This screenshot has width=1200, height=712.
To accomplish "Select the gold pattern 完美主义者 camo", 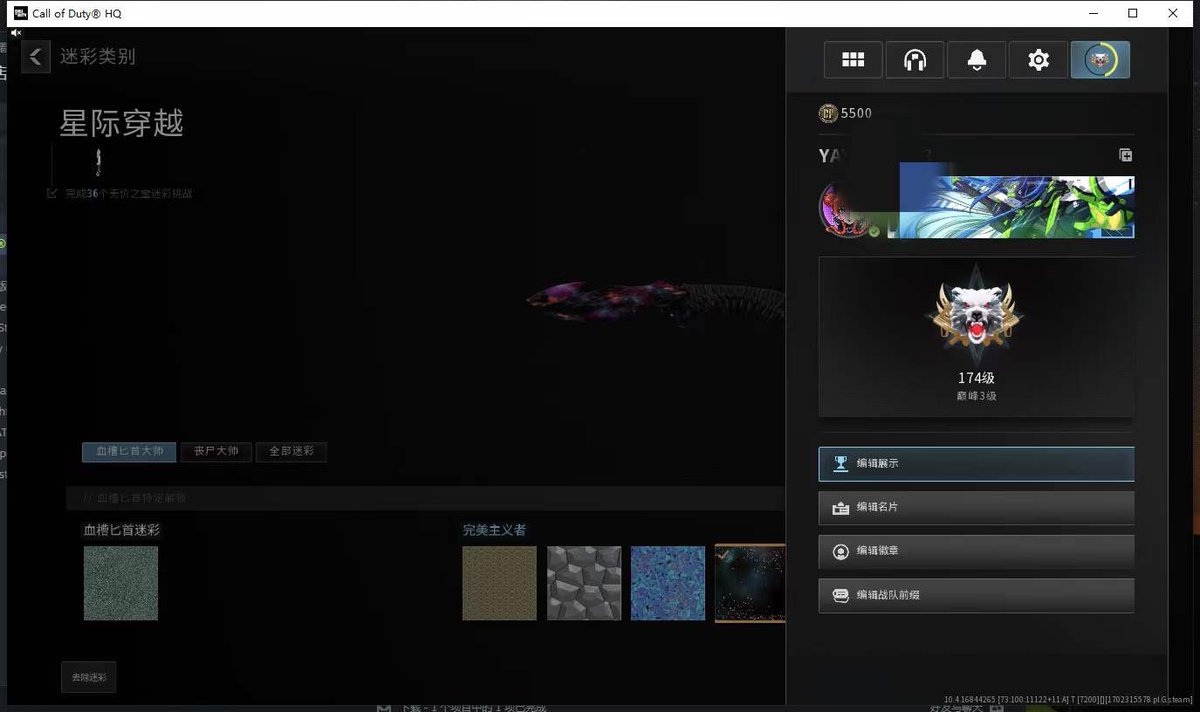I will point(500,583).
